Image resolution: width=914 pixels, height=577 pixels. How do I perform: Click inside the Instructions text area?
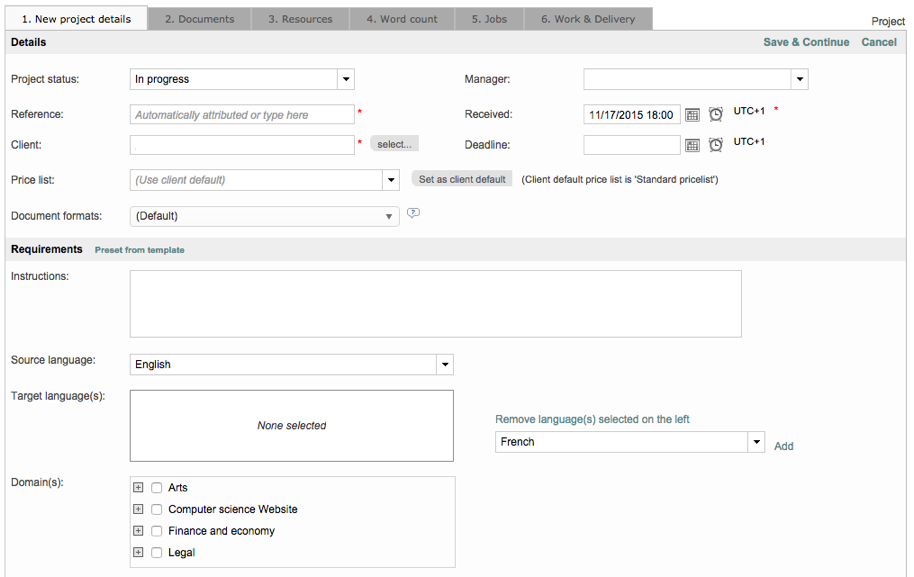435,304
